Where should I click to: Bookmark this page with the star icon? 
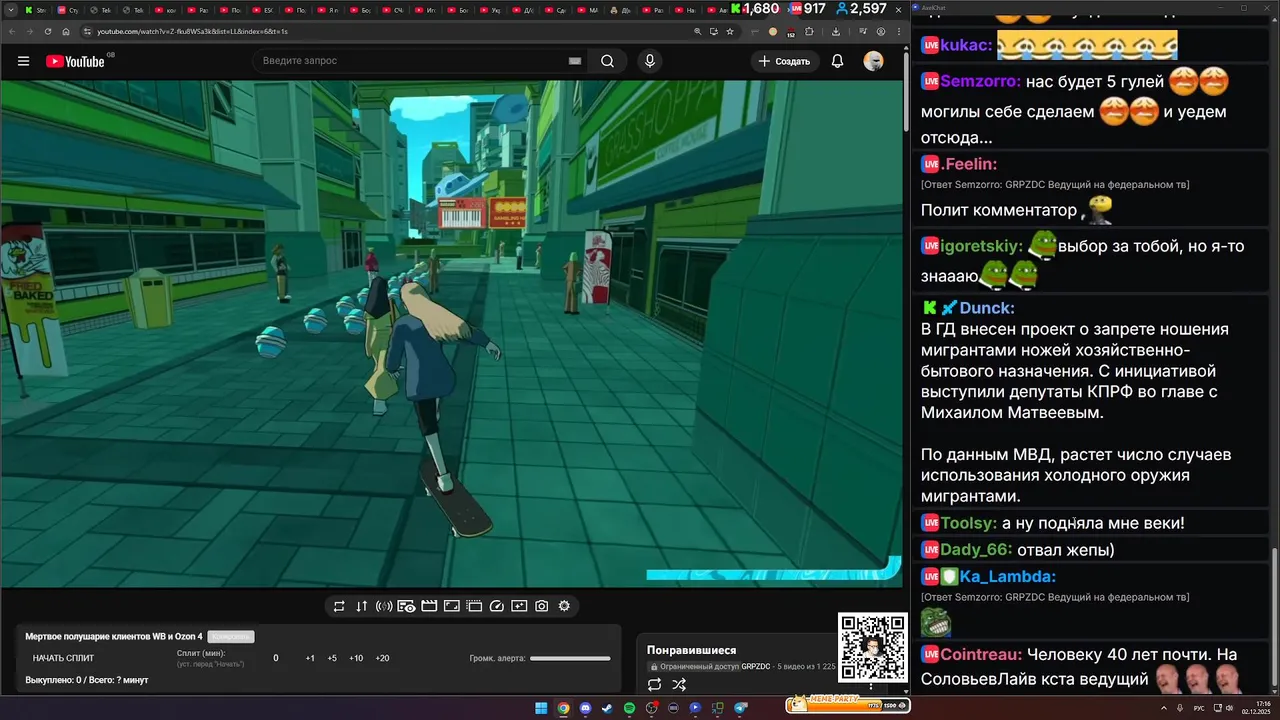731,31
